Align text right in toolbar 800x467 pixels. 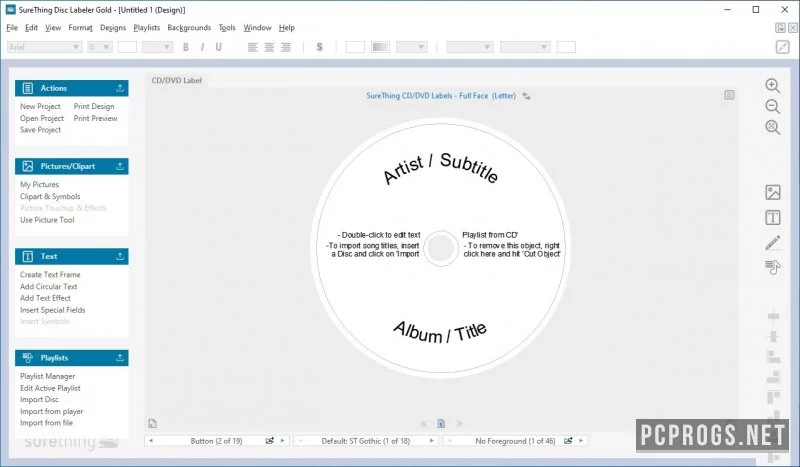coord(286,47)
